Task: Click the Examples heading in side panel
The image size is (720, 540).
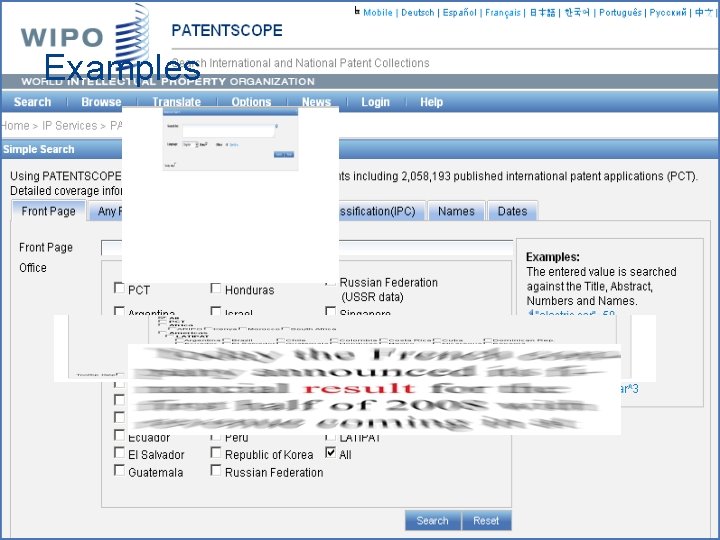Action: click(553, 257)
